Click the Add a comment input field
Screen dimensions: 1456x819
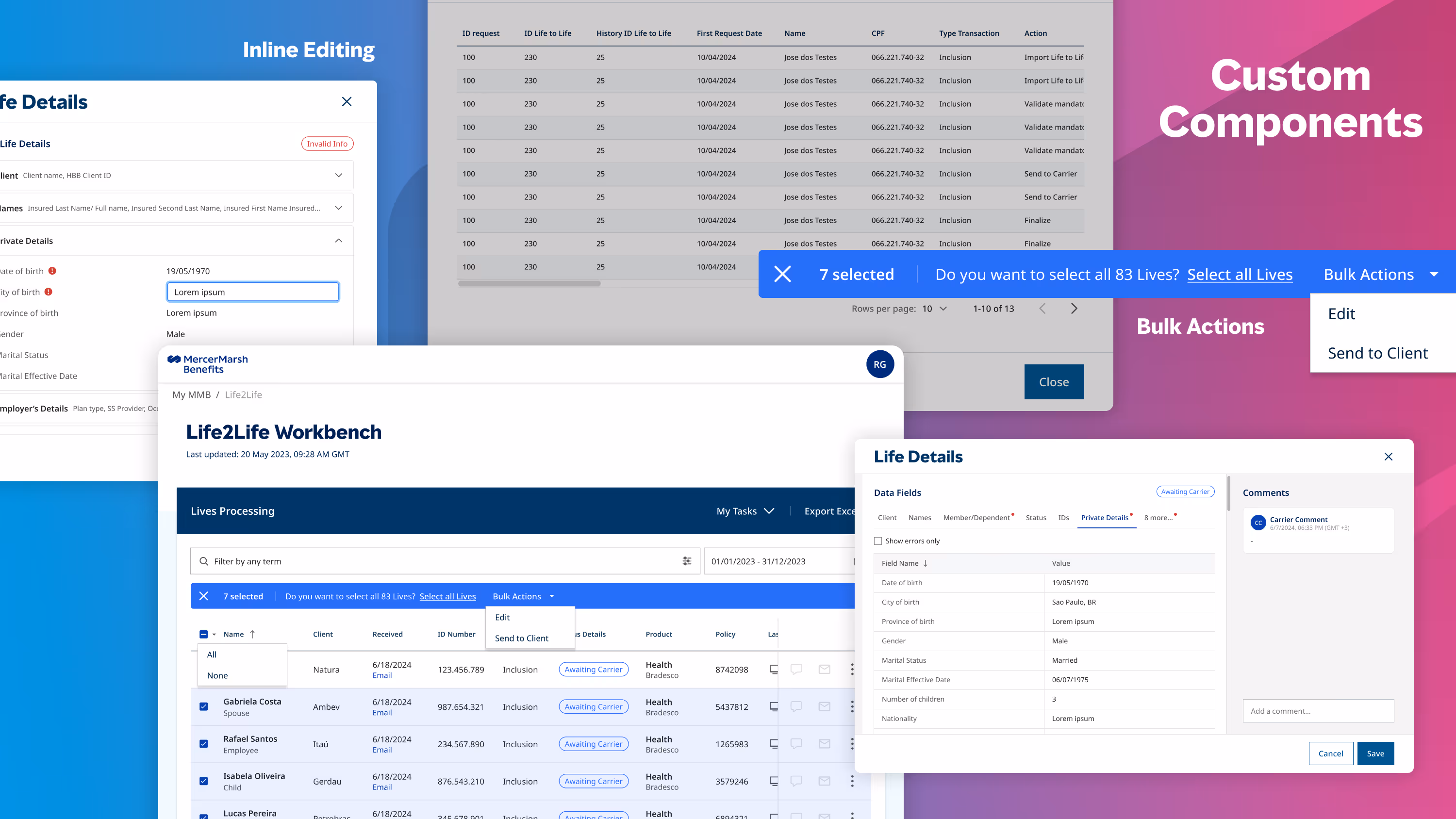(1318, 711)
